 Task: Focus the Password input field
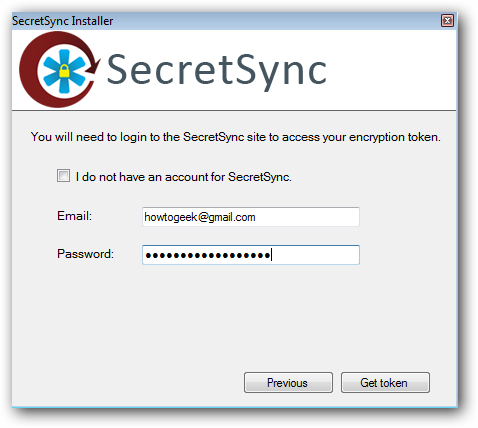coord(251,255)
